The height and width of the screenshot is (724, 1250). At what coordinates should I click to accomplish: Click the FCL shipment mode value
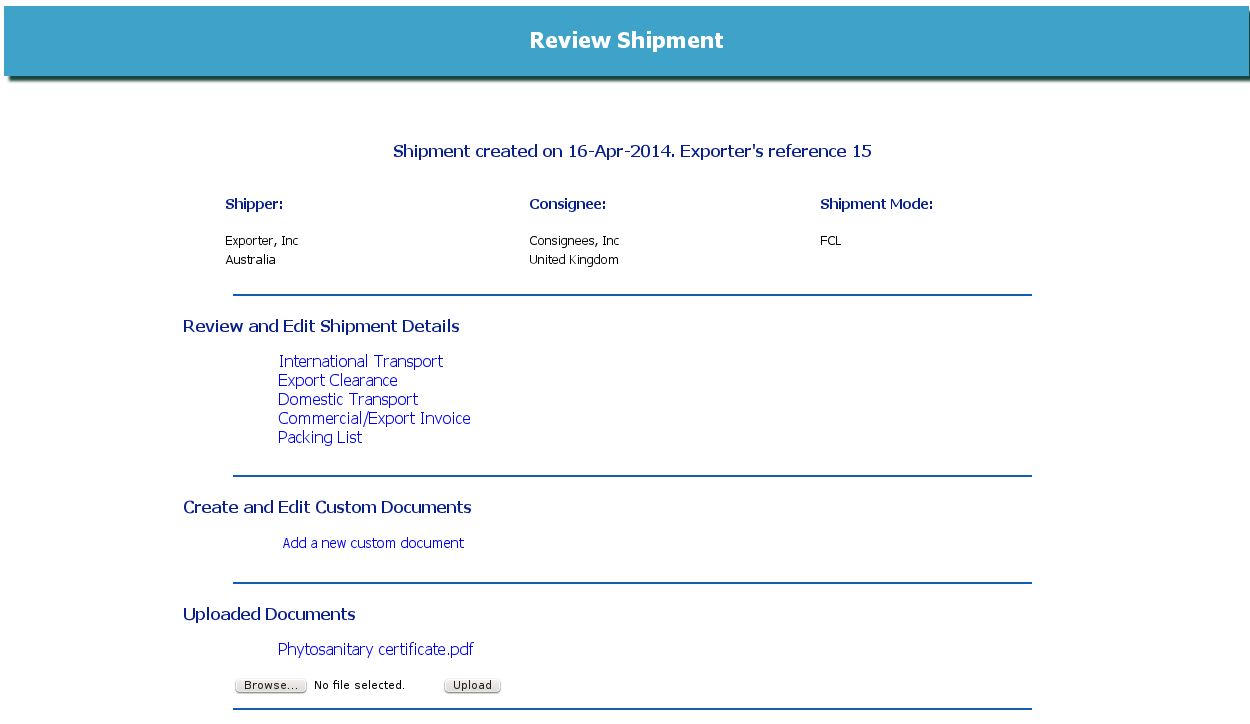tap(831, 241)
